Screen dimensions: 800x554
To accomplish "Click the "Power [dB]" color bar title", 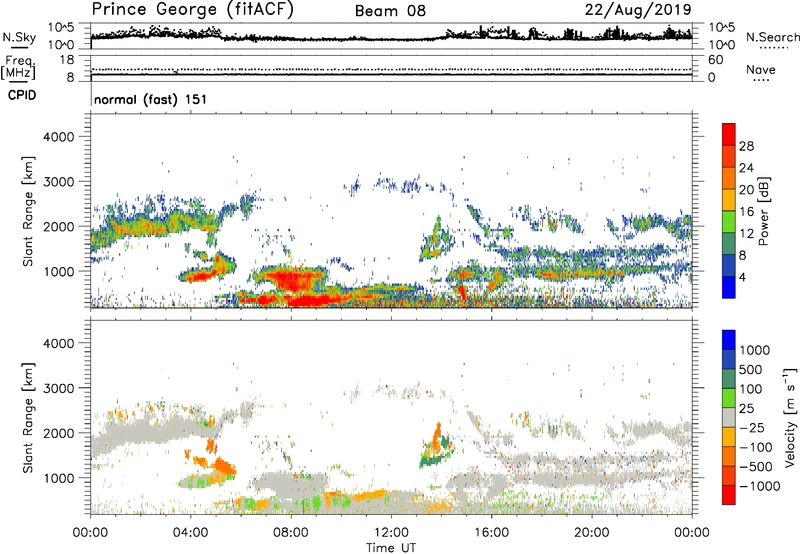I will click(763, 211).
